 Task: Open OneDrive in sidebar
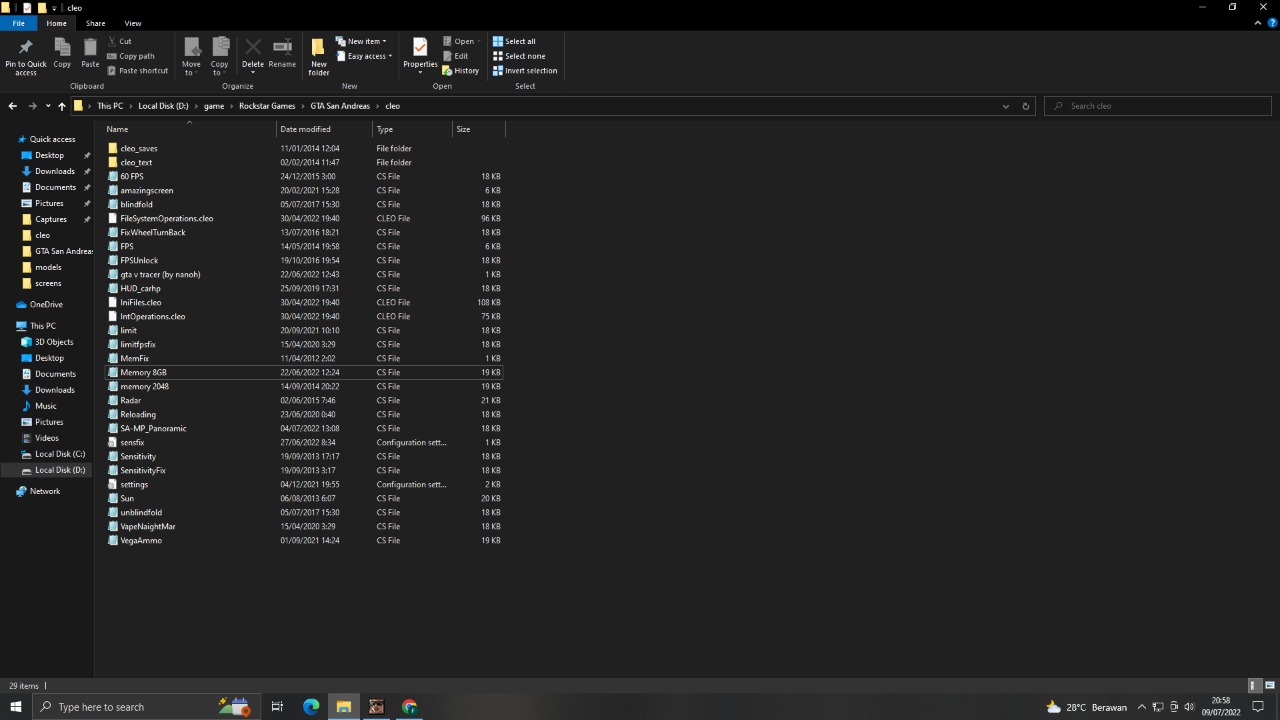[x=46, y=304]
